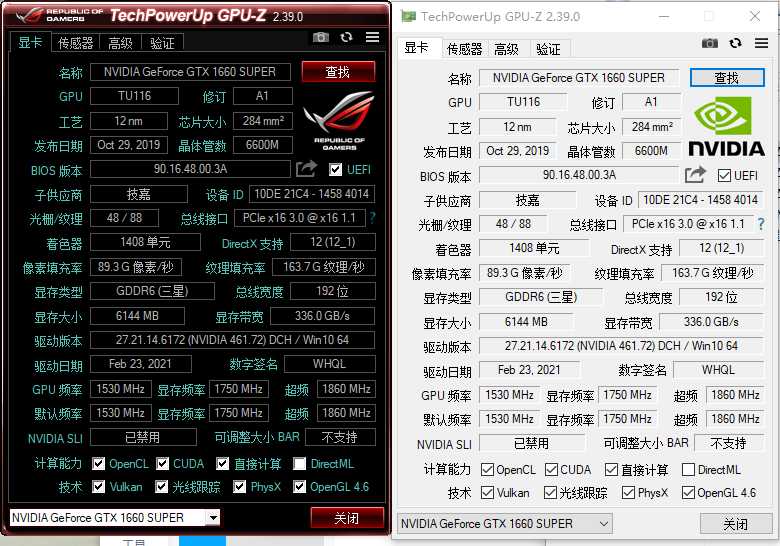Select 显卡 tab in white window

(419, 48)
